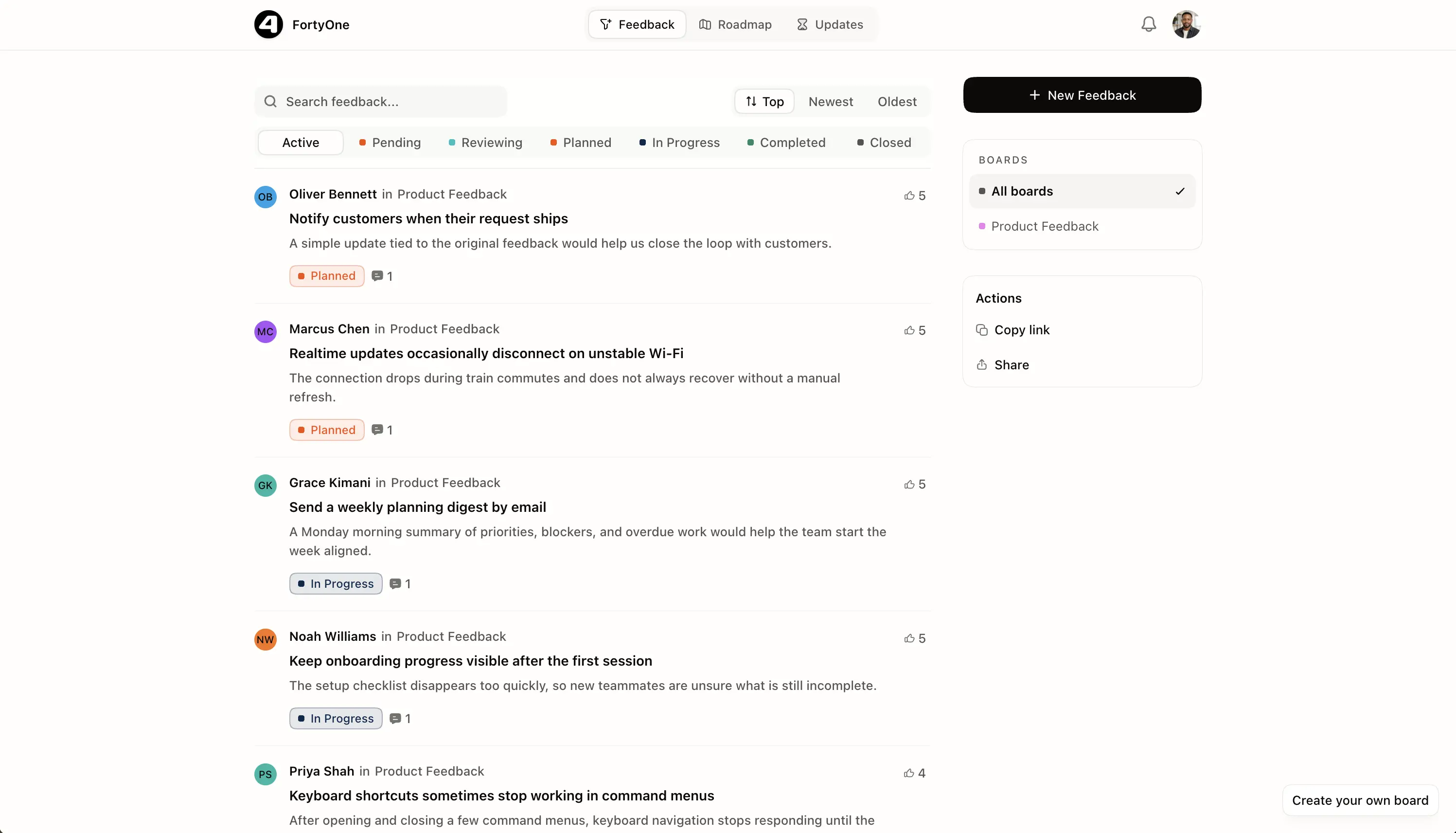Click Planned badge on Marcus Chen's post

click(327, 430)
